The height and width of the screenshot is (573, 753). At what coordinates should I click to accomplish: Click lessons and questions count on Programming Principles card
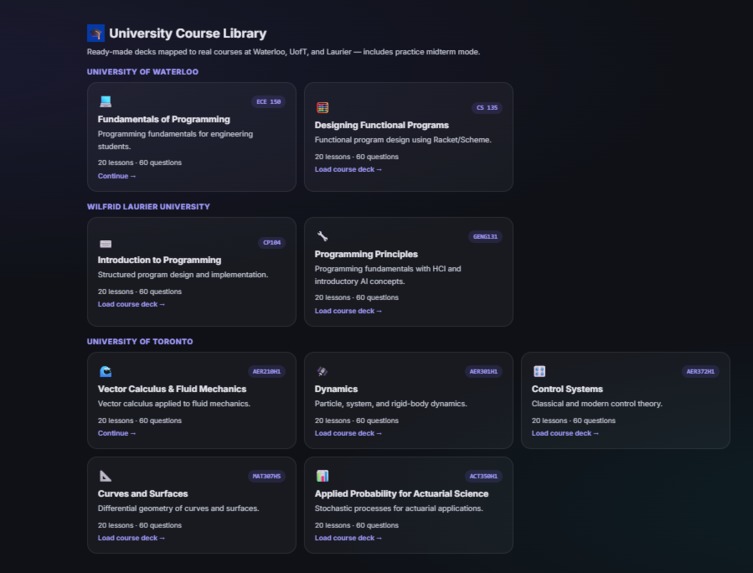point(356,297)
